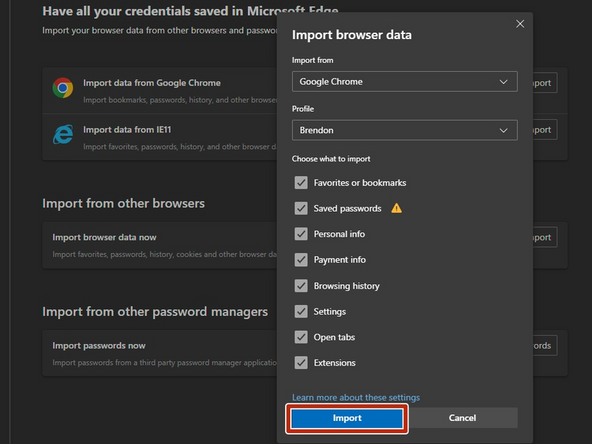
Task: Click the Favorites or bookmarks label
Action: point(360,183)
